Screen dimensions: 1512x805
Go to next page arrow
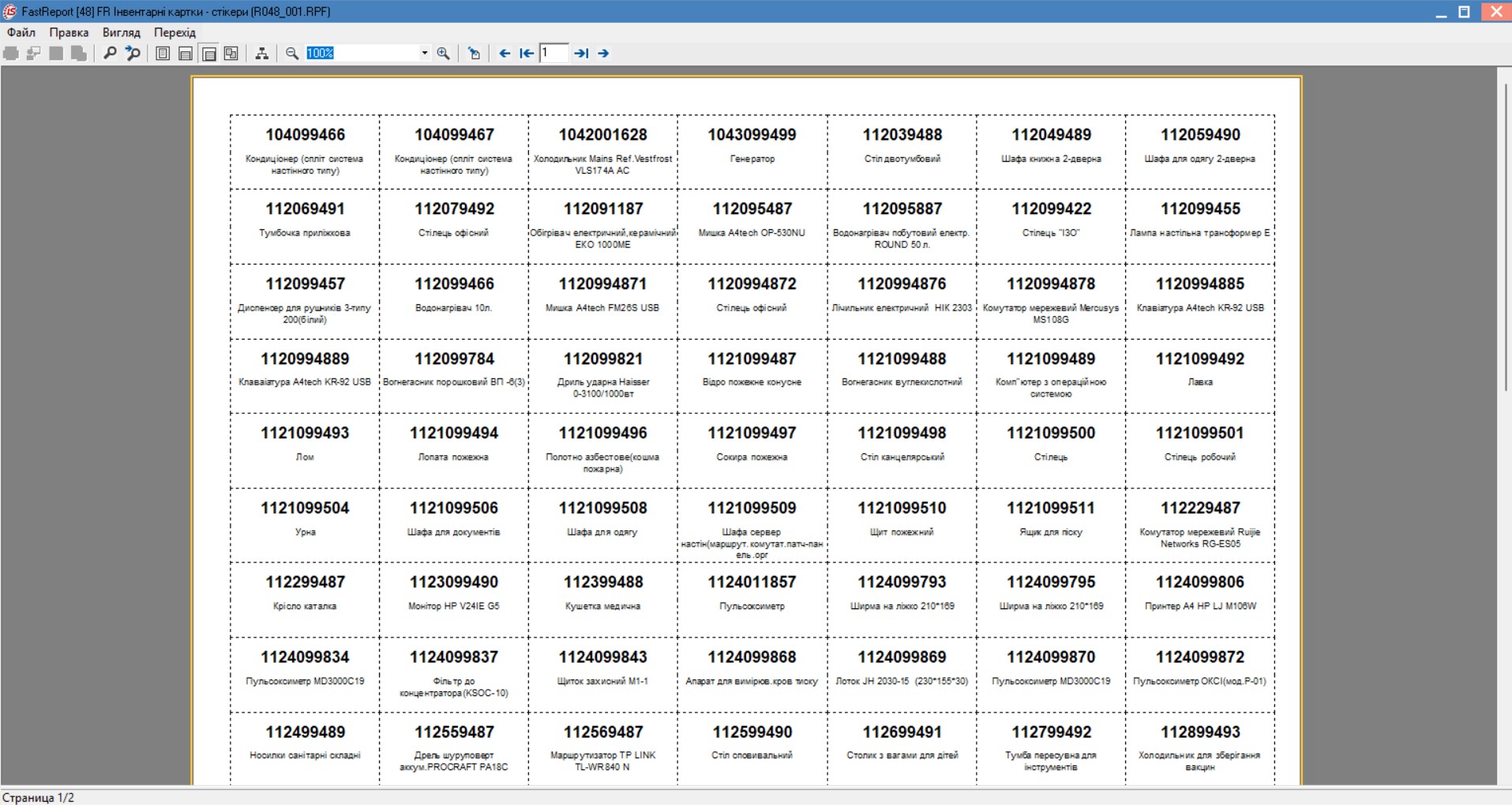[x=603, y=53]
